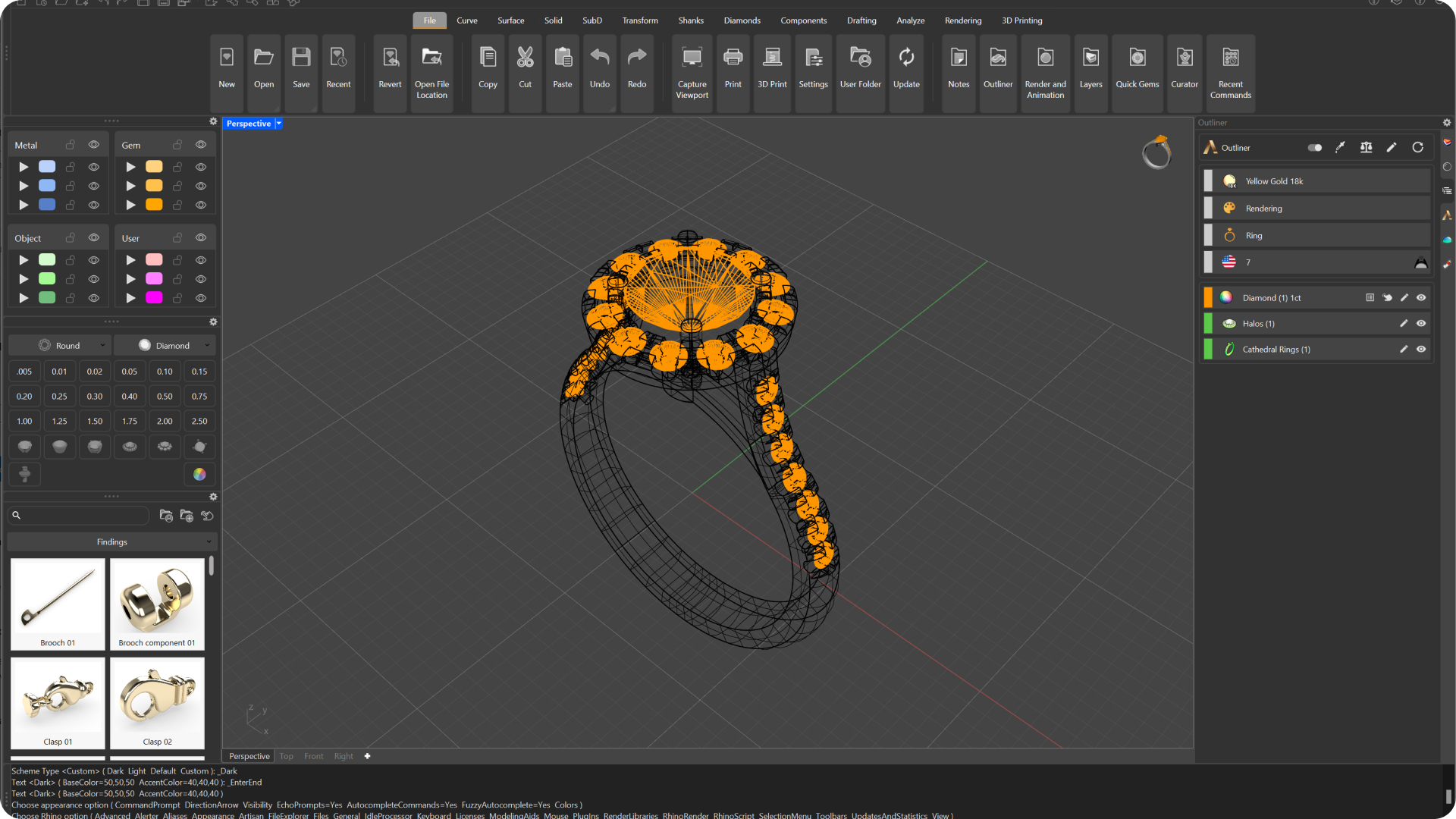
Task: Open the User Folder
Action: click(860, 58)
